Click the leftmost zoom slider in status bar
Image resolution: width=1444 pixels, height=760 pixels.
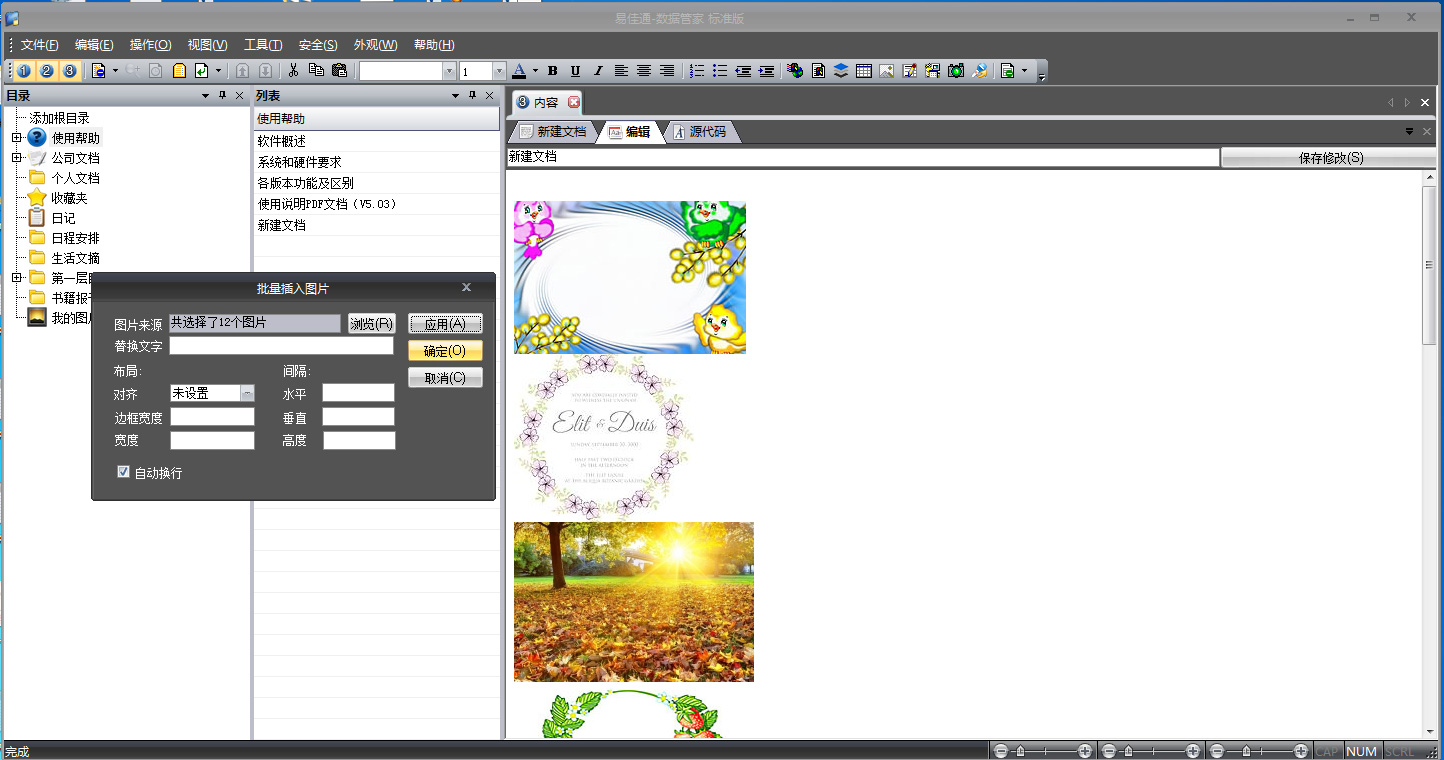pos(1041,751)
